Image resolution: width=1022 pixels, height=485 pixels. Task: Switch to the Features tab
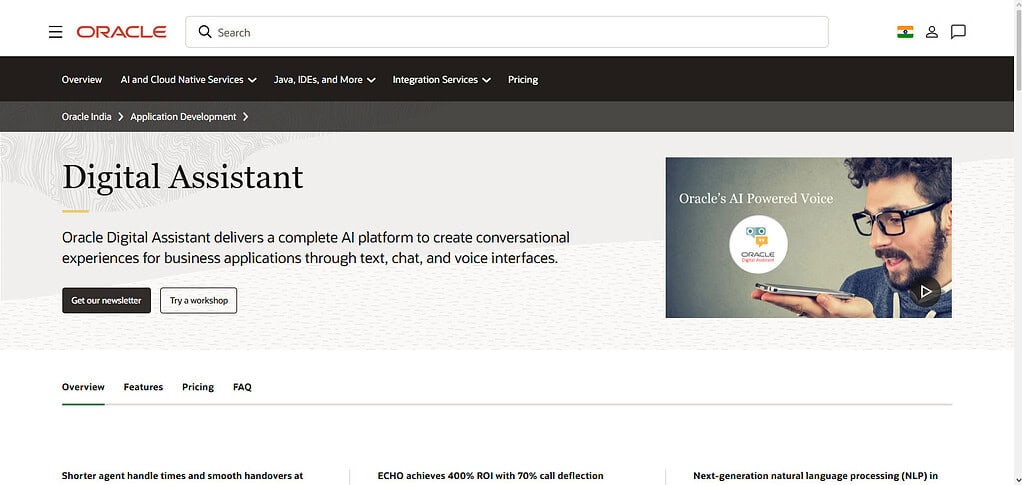click(143, 387)
